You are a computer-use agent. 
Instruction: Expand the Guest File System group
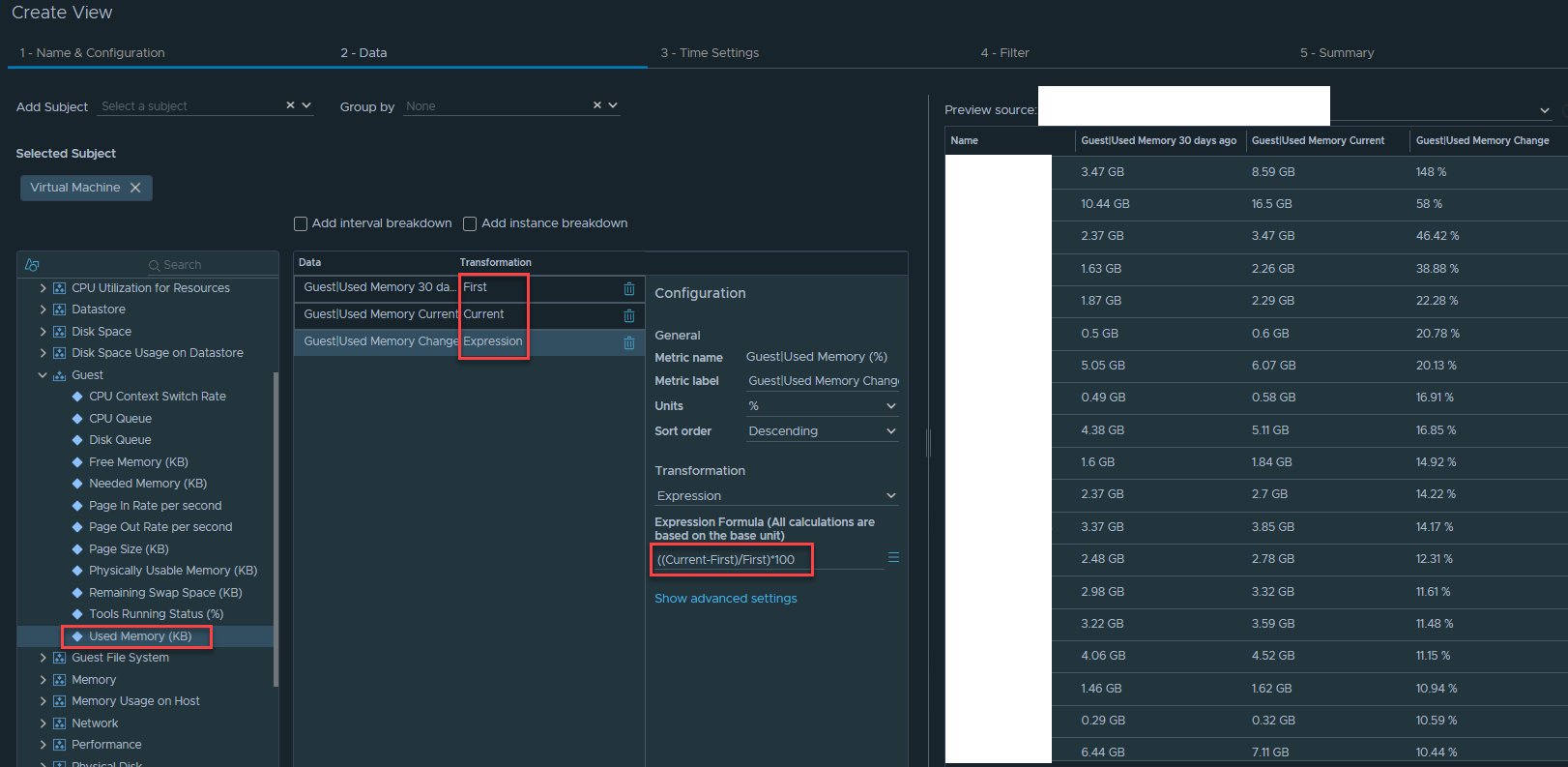tap(43, 658)
